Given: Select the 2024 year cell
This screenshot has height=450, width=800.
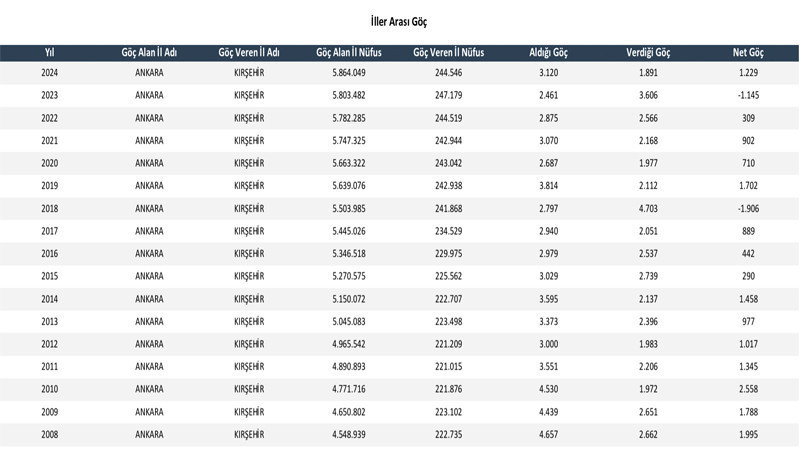Looking at the screenshot, I should [49, 73].
